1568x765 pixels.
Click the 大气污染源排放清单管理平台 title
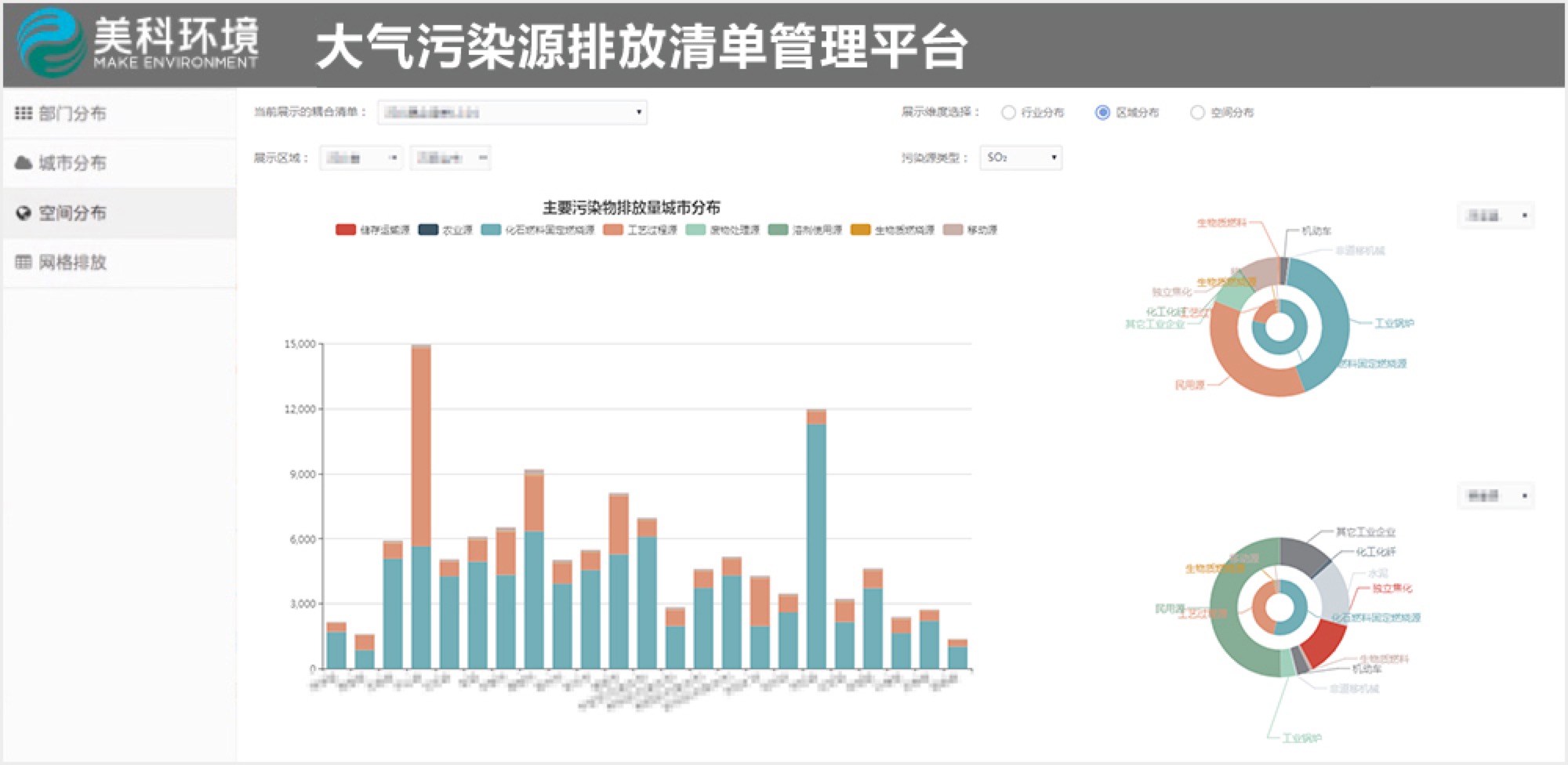(641, 45)
